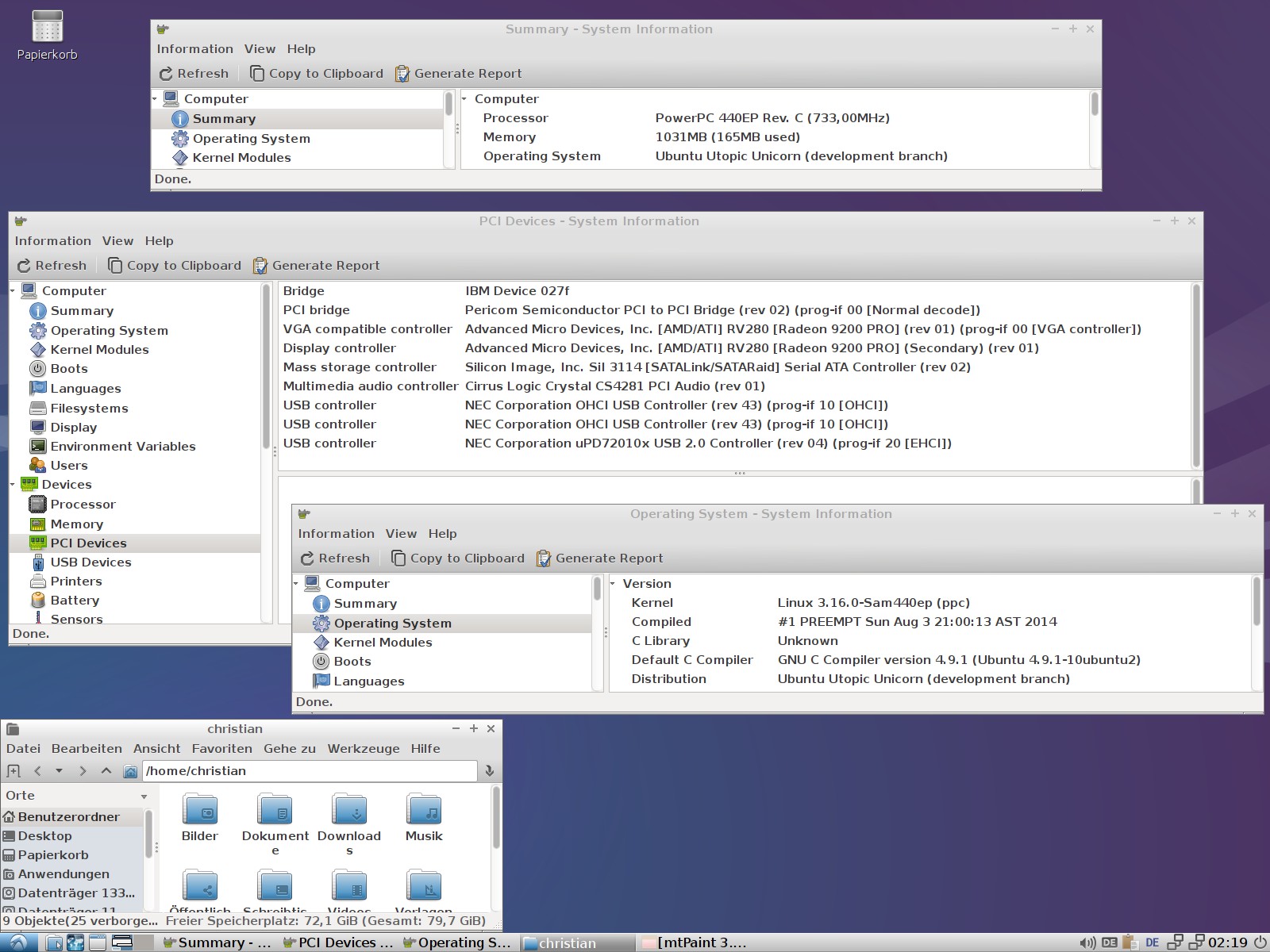Go up to the parent folder in the file manager
Image resolution: width=1270 pixels, height=952 pixels.
pyautogui.click(x=106, y=771)
